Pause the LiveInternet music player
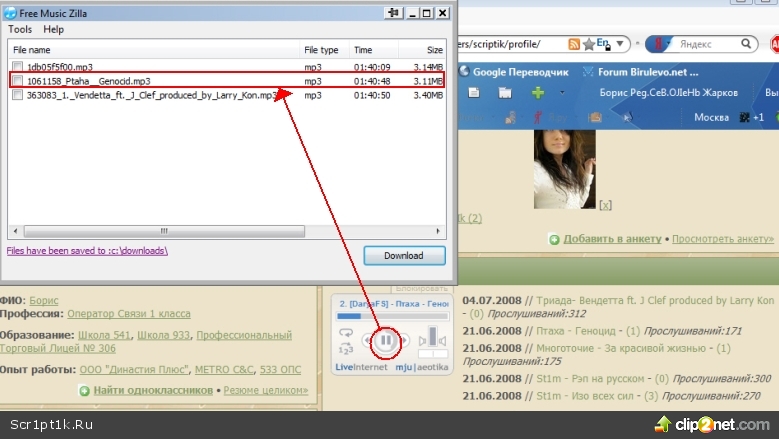The width and height of the screenshot is (779, 439). click(386, 341)
